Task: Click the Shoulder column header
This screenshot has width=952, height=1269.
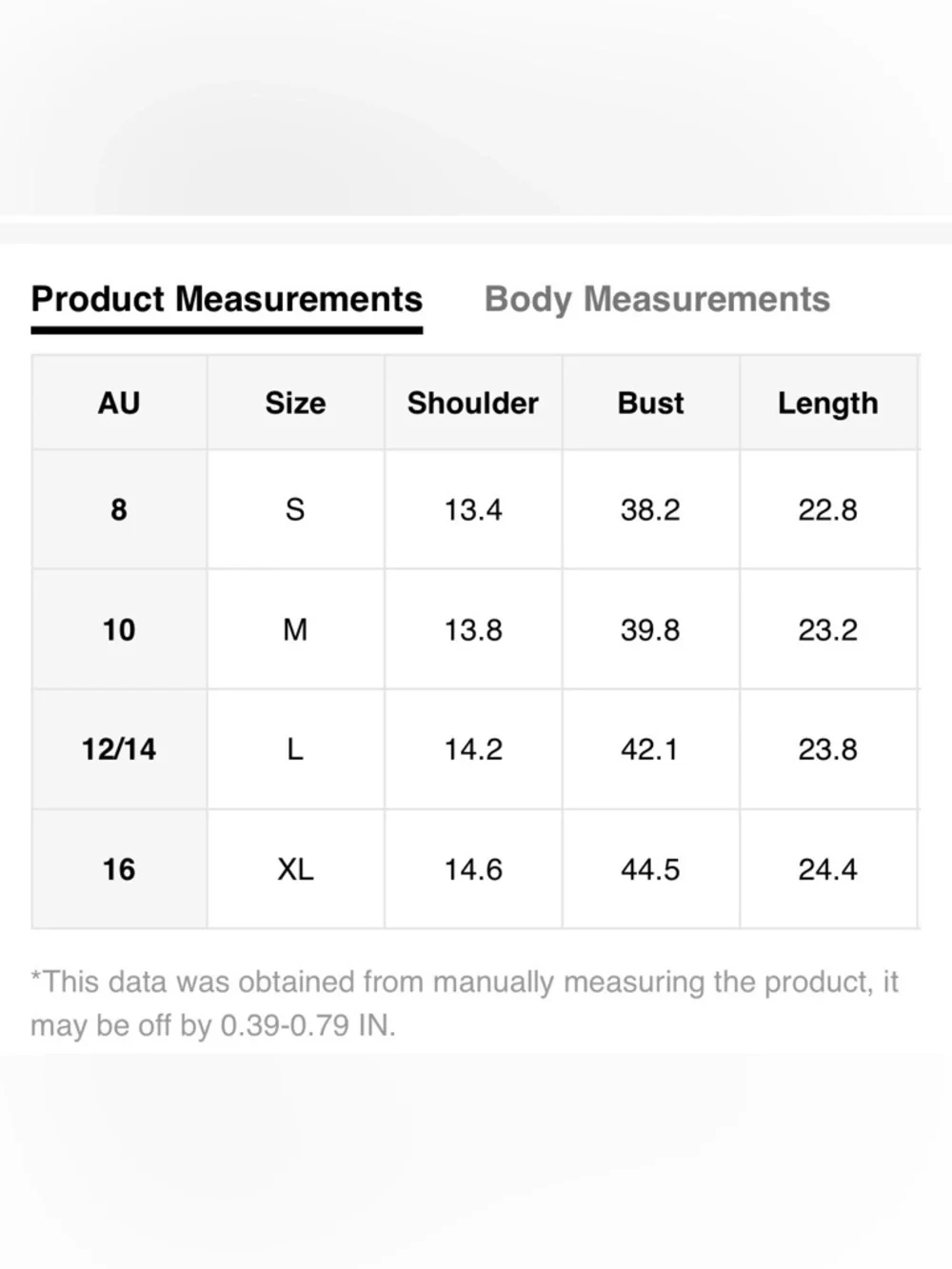Action: (473, 403)
